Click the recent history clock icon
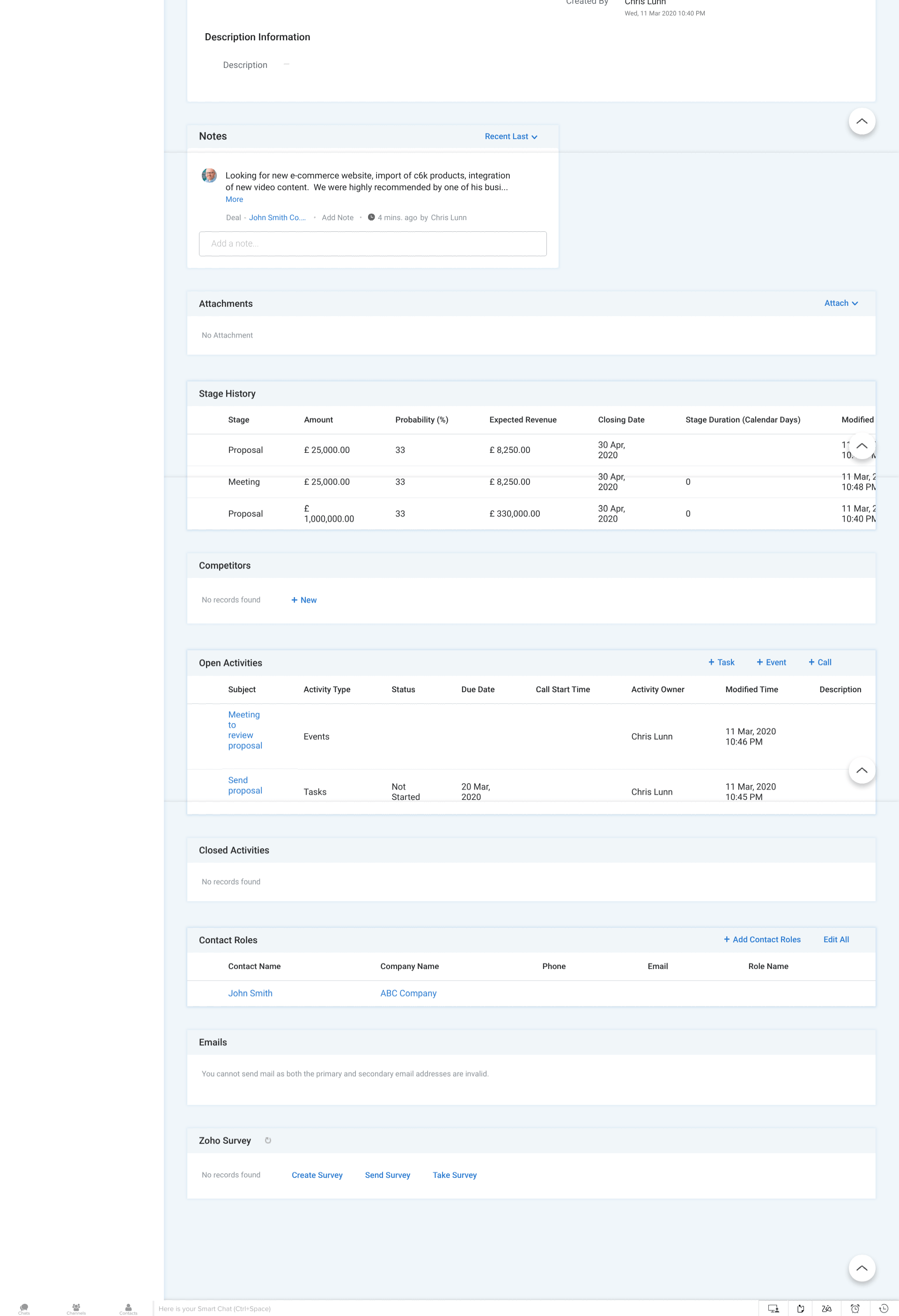Viewport: 899px width, 1316px height. click(x=883, y=1309)
